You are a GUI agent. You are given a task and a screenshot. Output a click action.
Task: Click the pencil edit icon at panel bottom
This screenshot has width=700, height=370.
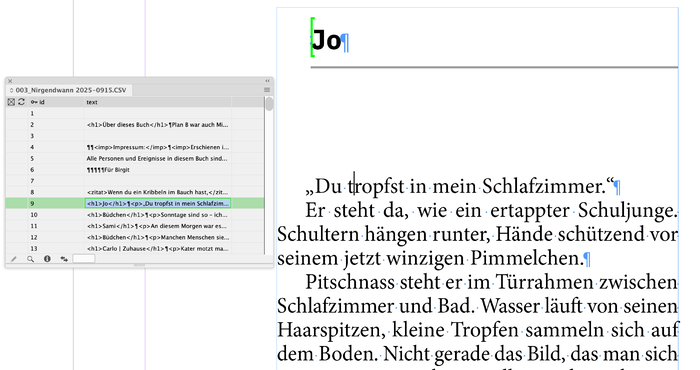click(14, 259)
